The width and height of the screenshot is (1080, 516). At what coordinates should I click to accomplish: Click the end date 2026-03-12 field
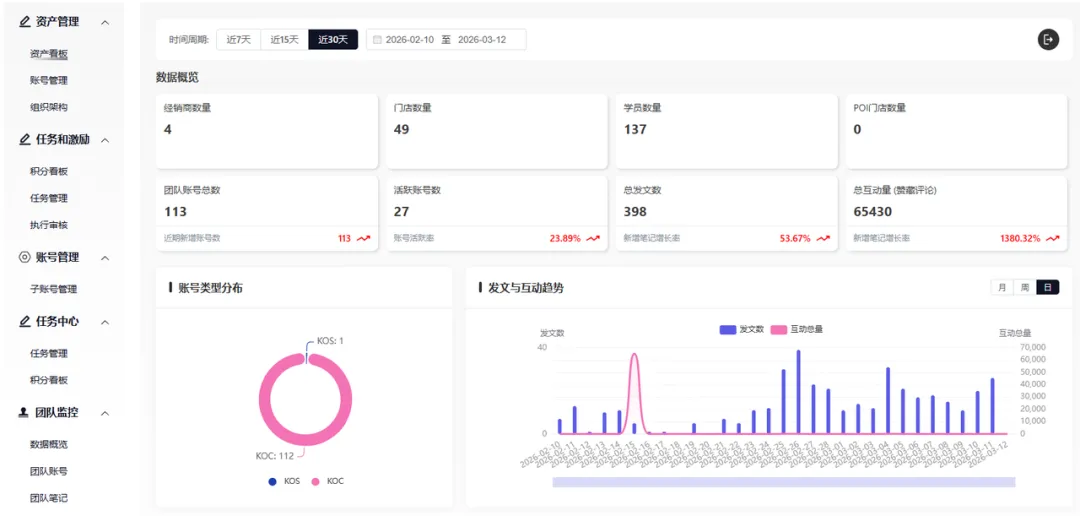(482, 39)
